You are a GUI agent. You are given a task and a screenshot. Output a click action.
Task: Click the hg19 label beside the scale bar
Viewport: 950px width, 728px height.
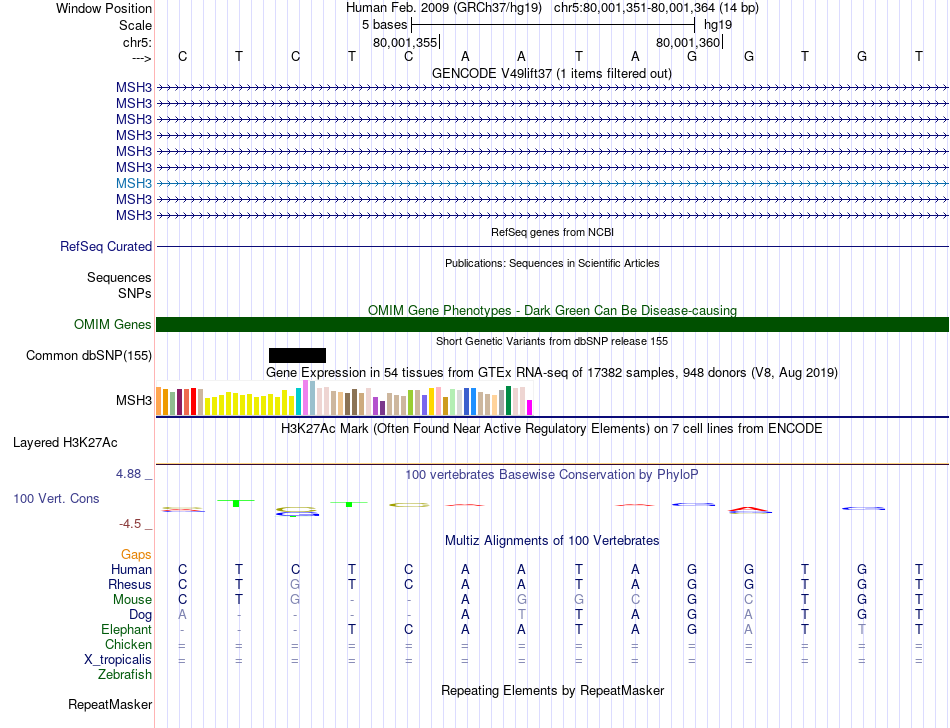tap(718, 25)
